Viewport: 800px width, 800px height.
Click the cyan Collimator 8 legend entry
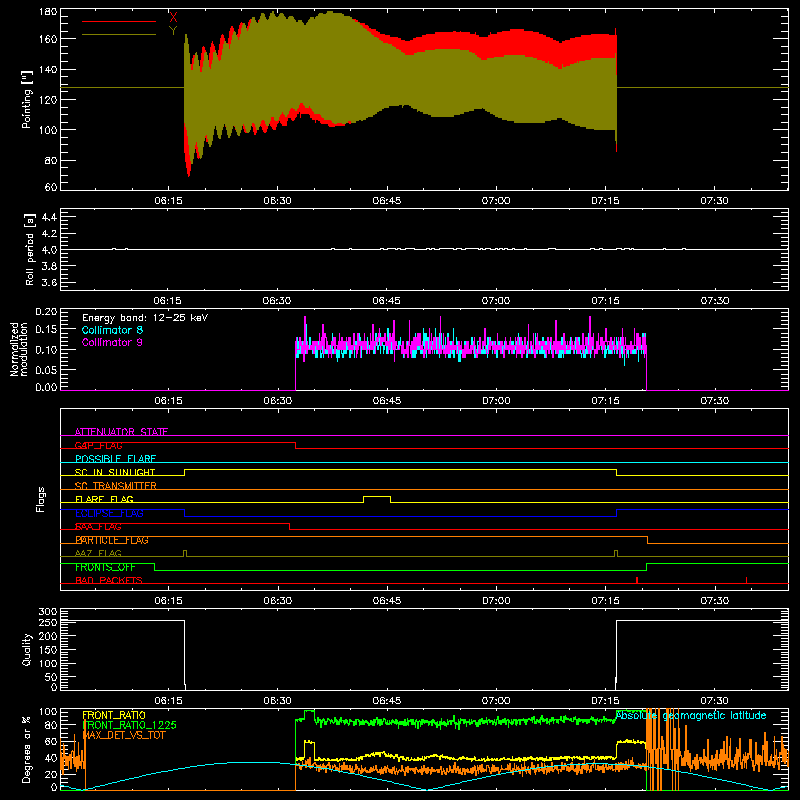112,330
